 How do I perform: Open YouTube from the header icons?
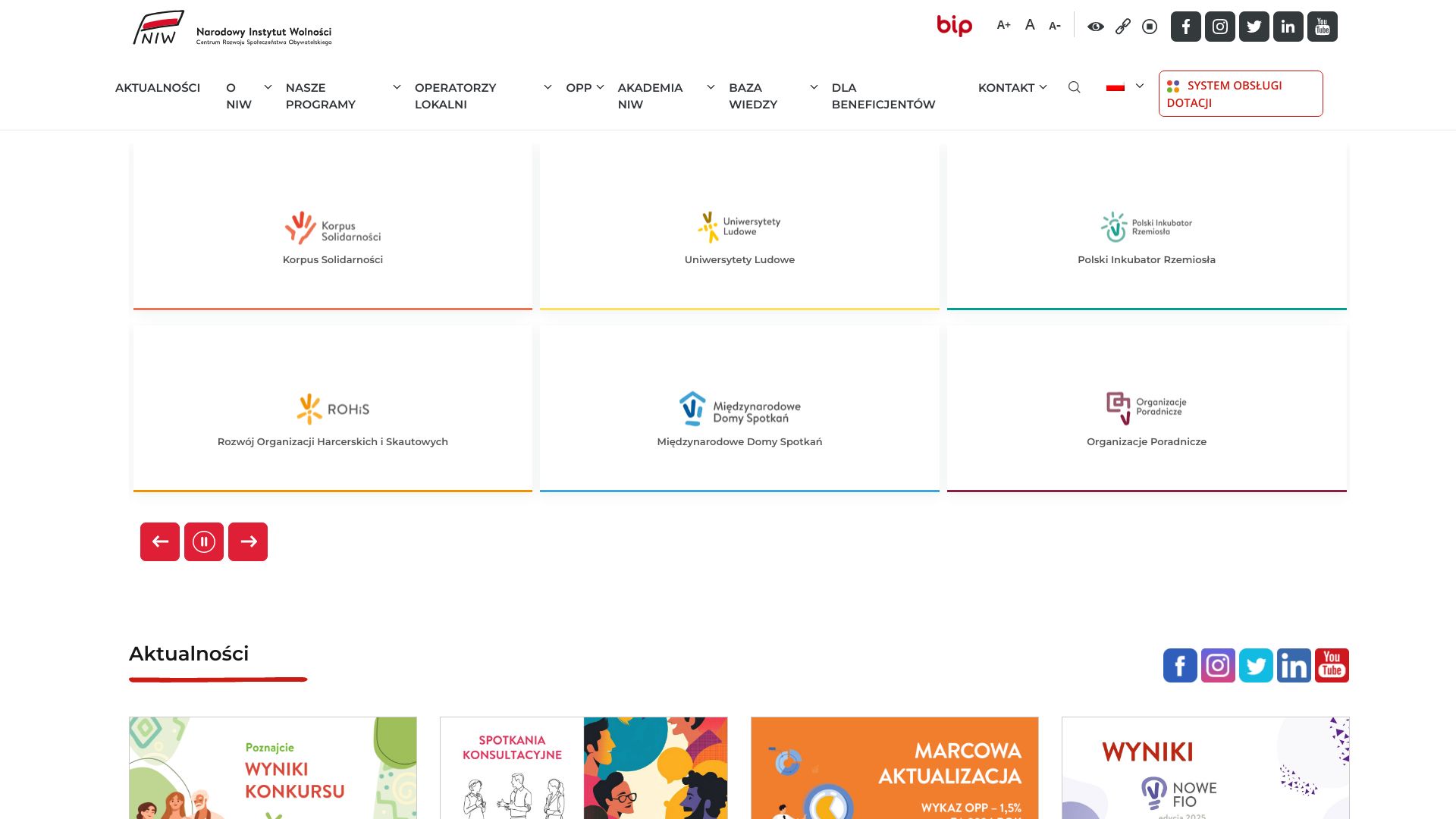(1323, 27)
